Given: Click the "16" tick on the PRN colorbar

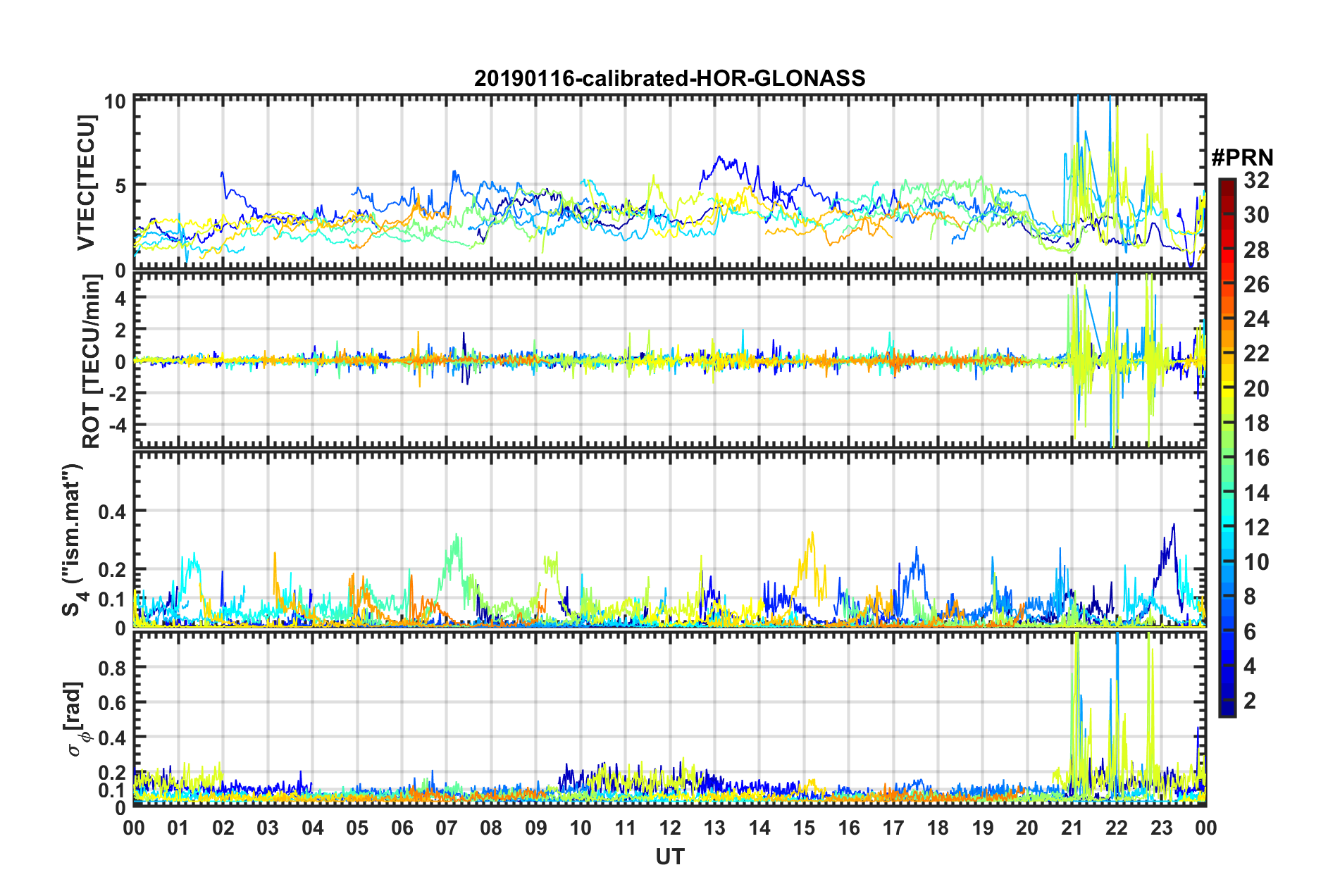Looking at the screenshot, I should (1256, 458).
